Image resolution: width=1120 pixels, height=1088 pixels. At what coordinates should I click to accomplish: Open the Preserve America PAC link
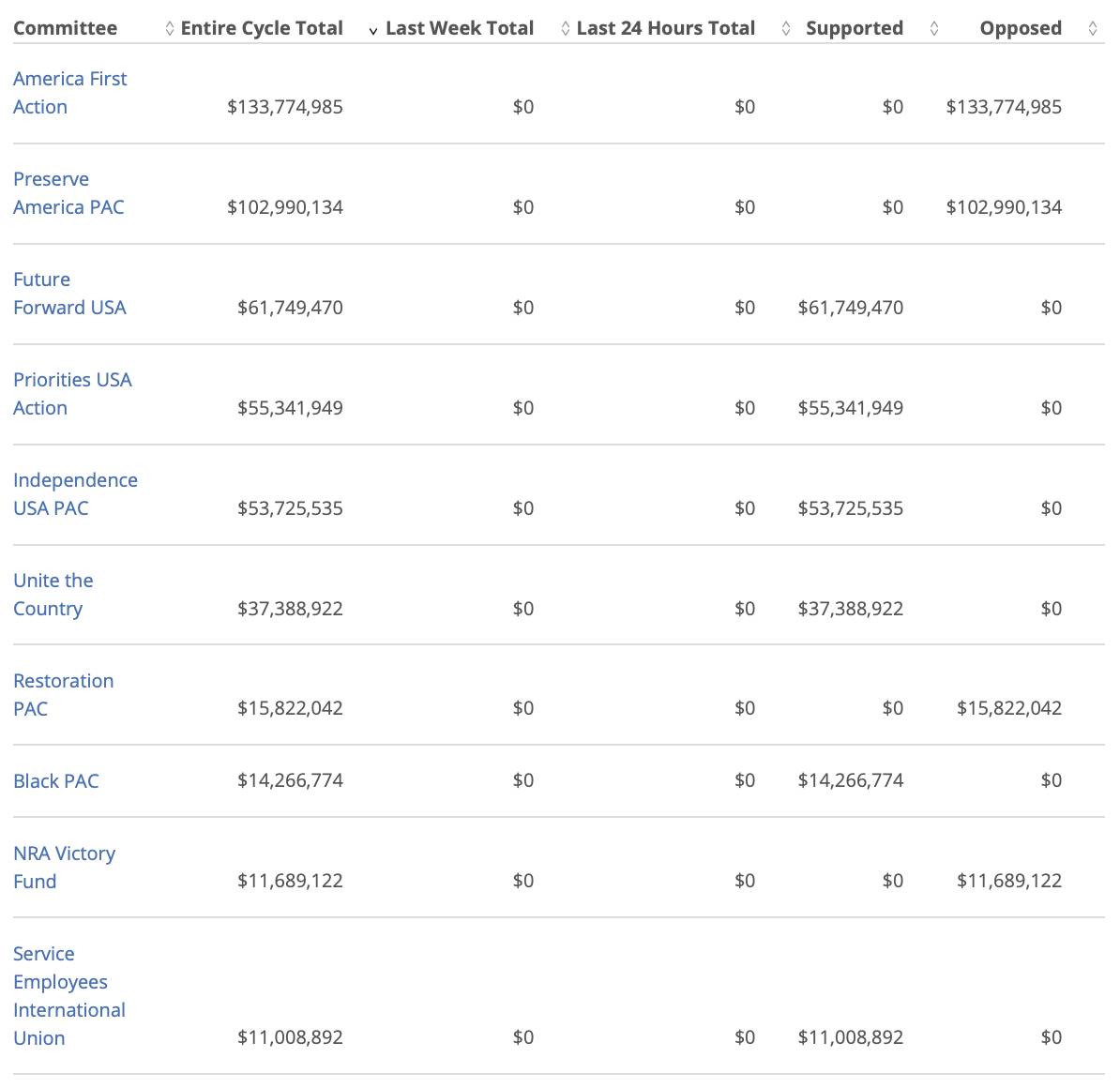pyautogui.click(x=68, y=193)
